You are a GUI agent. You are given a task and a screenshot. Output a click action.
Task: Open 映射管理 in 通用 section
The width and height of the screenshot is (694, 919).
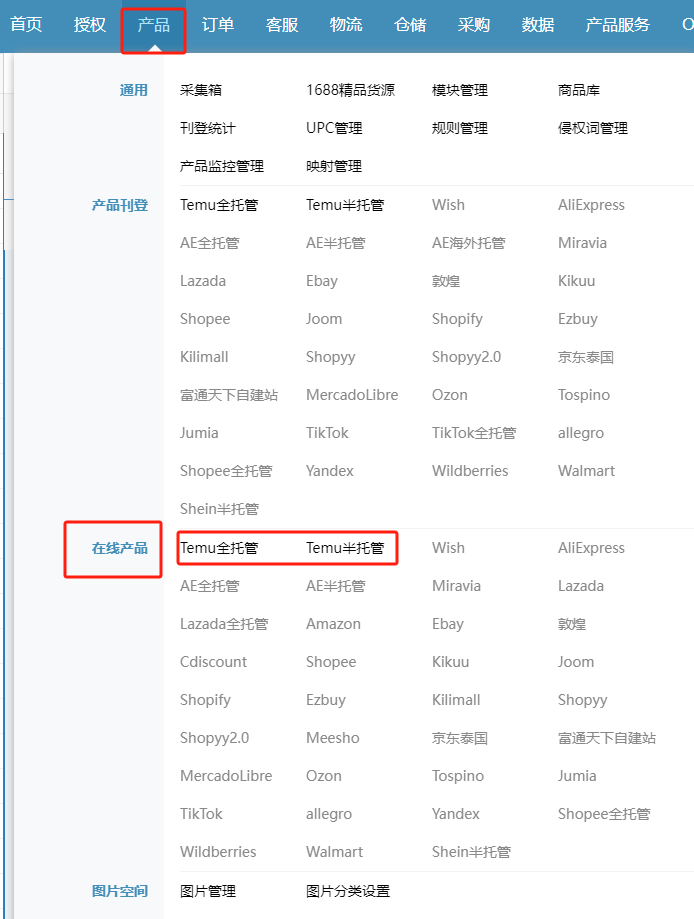(334, 166)
